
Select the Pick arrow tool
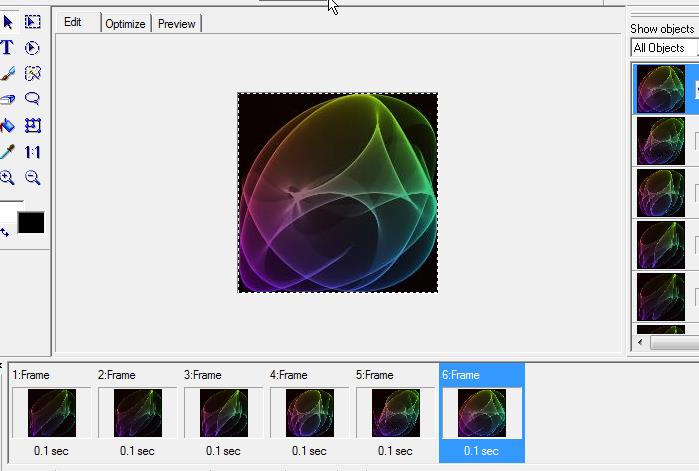coord(7,21)
